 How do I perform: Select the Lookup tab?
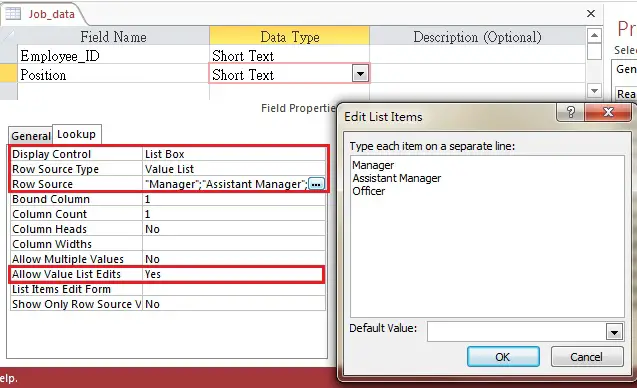pos(76,134)
